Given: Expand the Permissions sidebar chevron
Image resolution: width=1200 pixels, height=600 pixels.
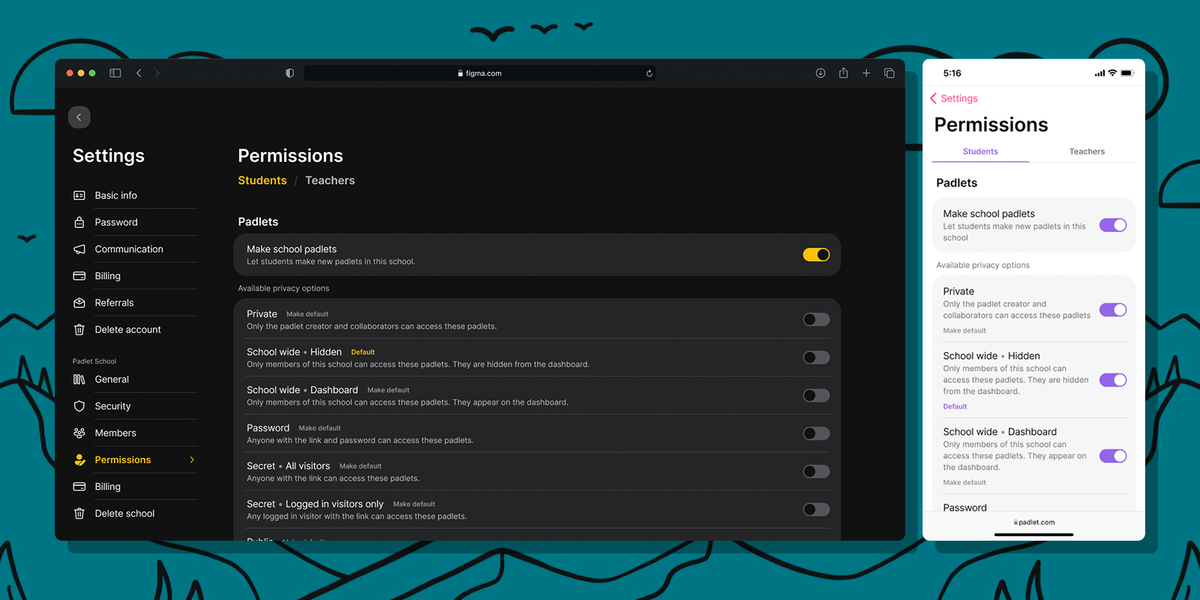Looking at the screenshot, I should (192, 460).
